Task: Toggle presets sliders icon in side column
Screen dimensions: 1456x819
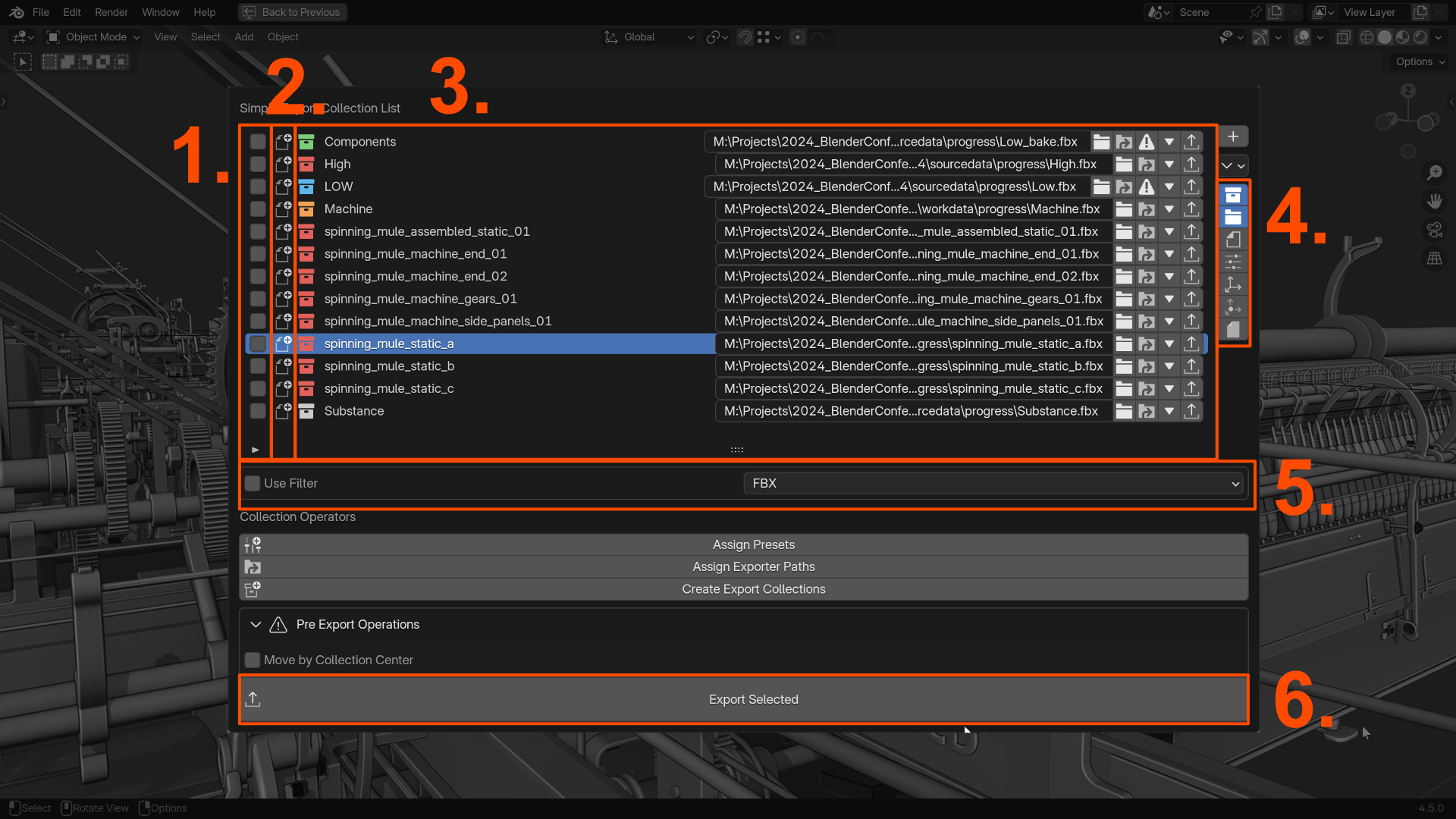Action: [x=1234, y=262]
